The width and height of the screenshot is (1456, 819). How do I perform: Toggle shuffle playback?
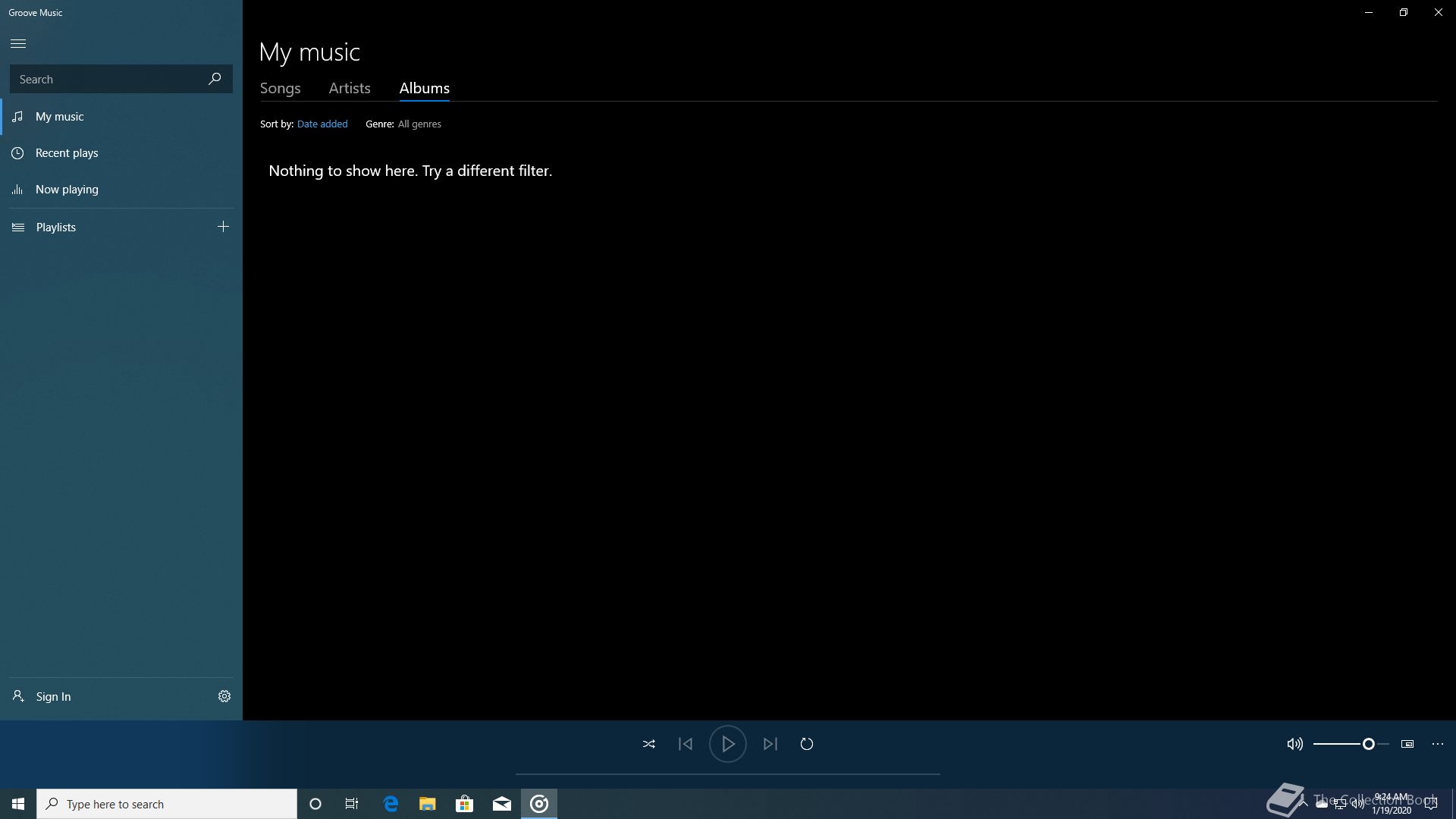click(649, 744)
